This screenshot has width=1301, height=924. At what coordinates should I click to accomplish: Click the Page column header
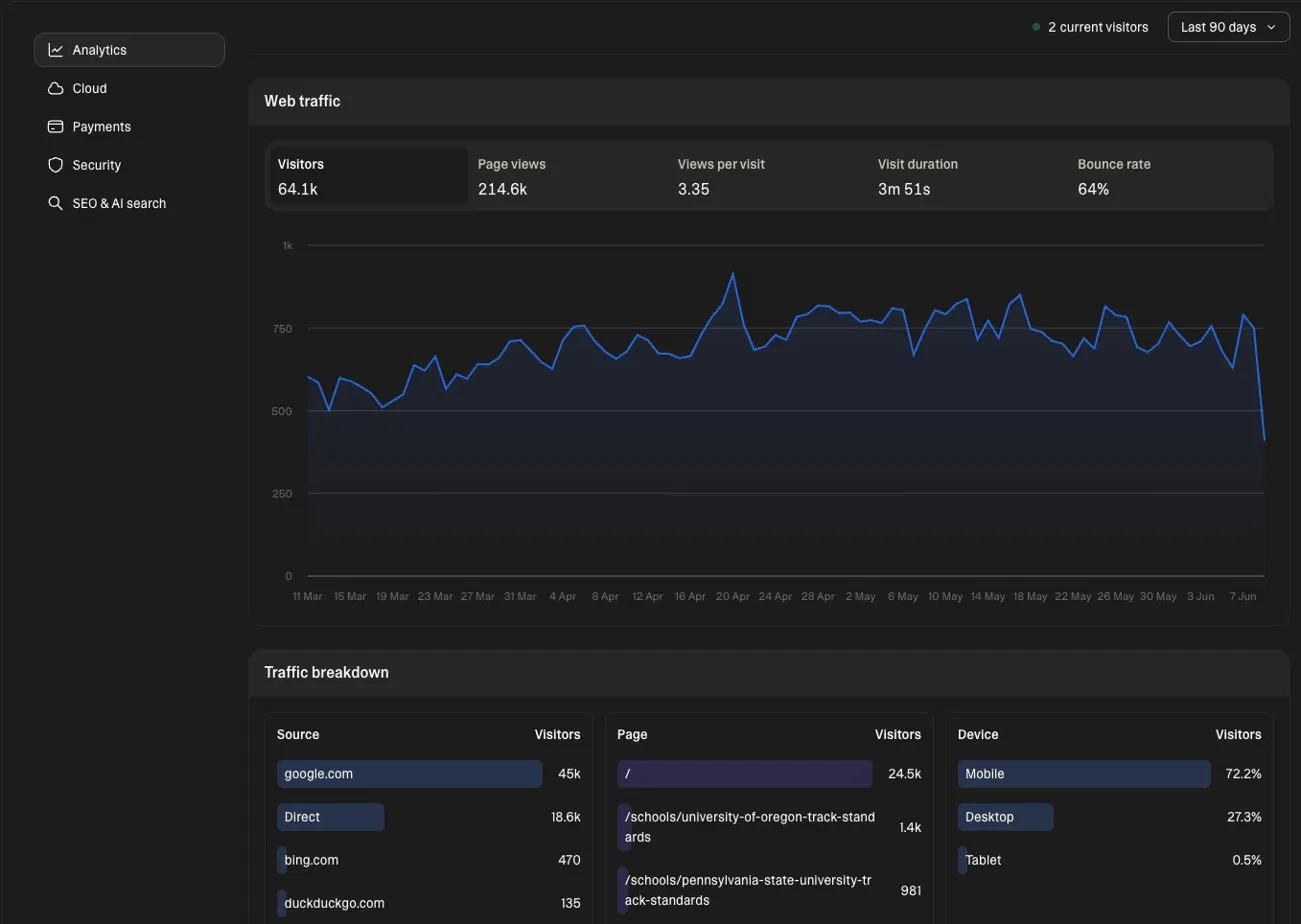pyautogui.click(x=632, y=734)
